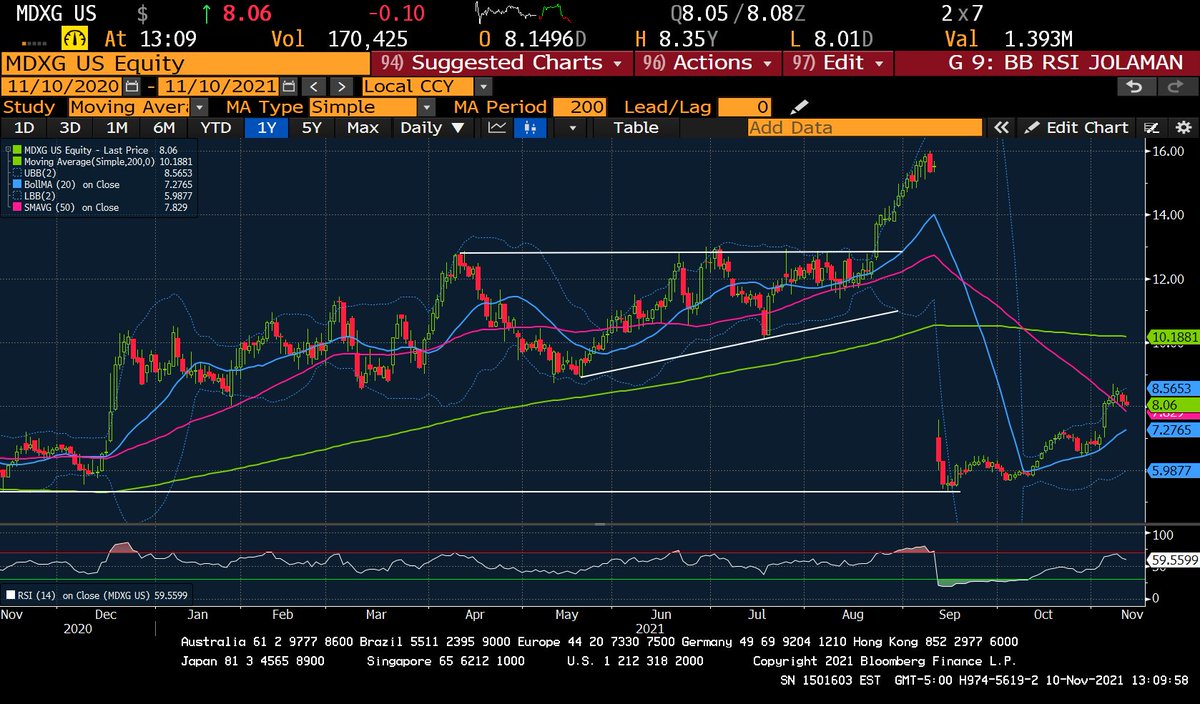Viewport: 1200px width, 704px height.
Task: Click the Edit Chart button
Action: pos(1076,127)
